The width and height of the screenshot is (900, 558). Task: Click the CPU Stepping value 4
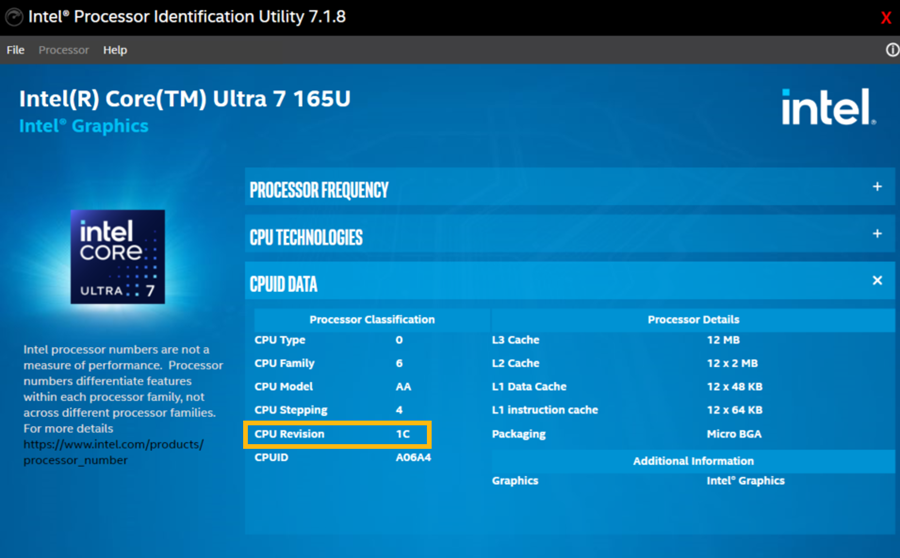point(399,410)
